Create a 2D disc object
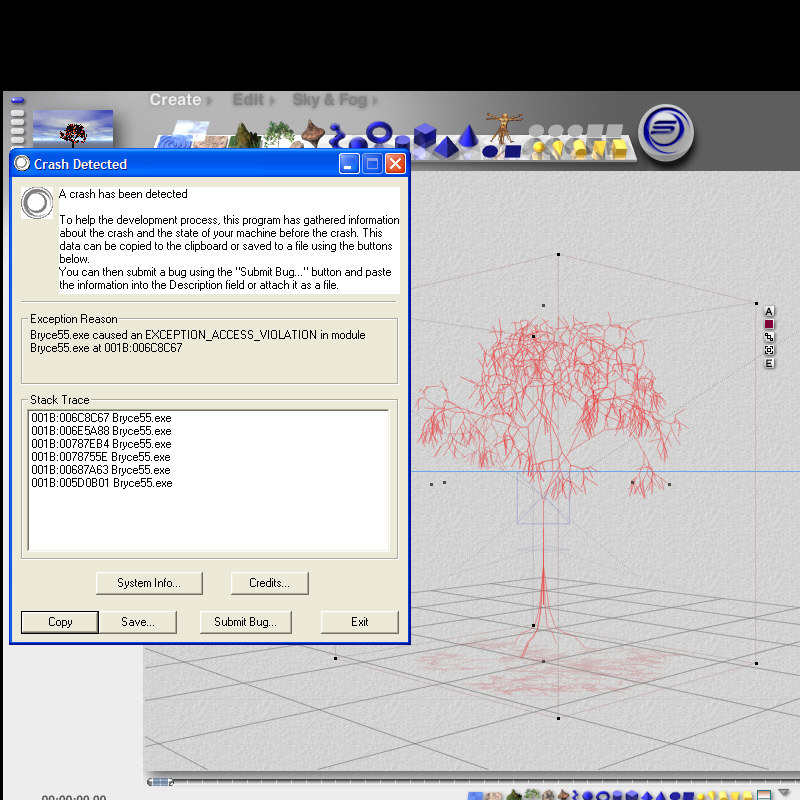The width and height of the screenshot is (800, 800). point(490,151)
